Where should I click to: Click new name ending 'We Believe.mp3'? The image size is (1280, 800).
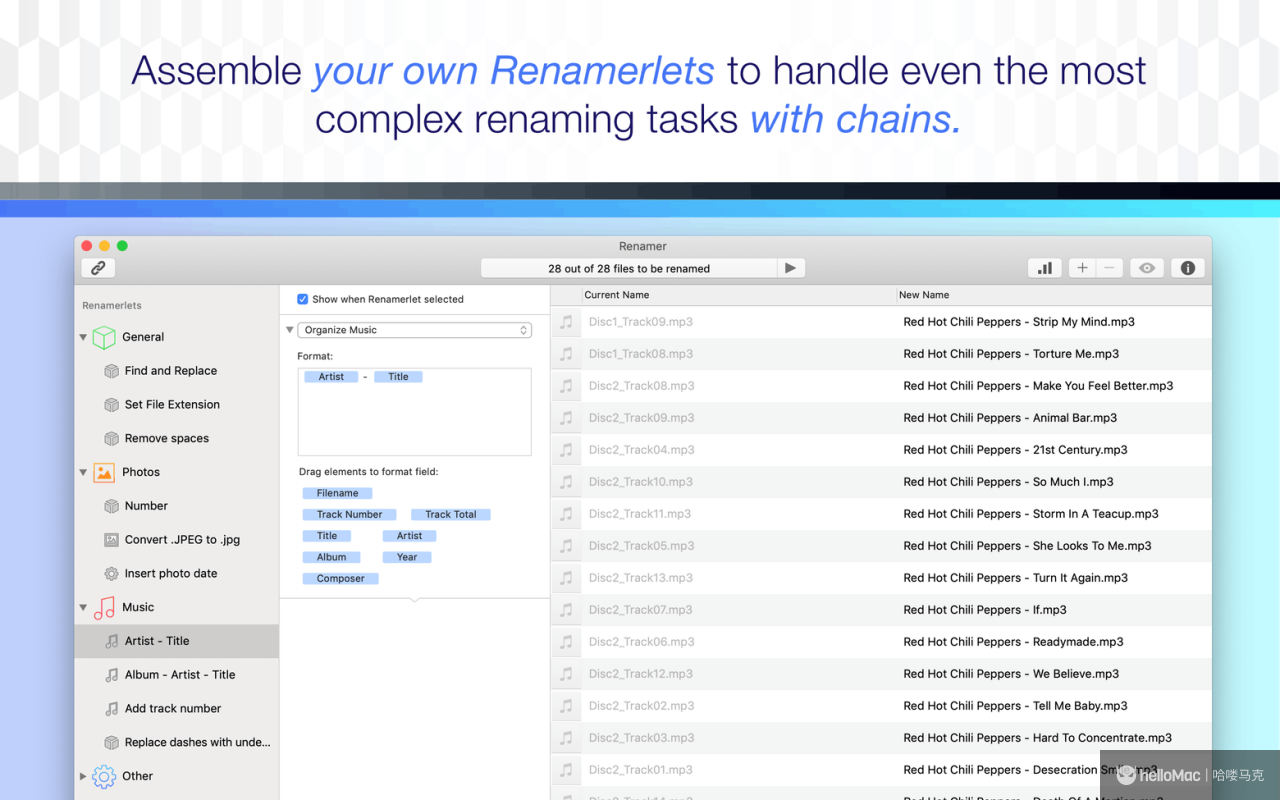(x=1011, y=674)
